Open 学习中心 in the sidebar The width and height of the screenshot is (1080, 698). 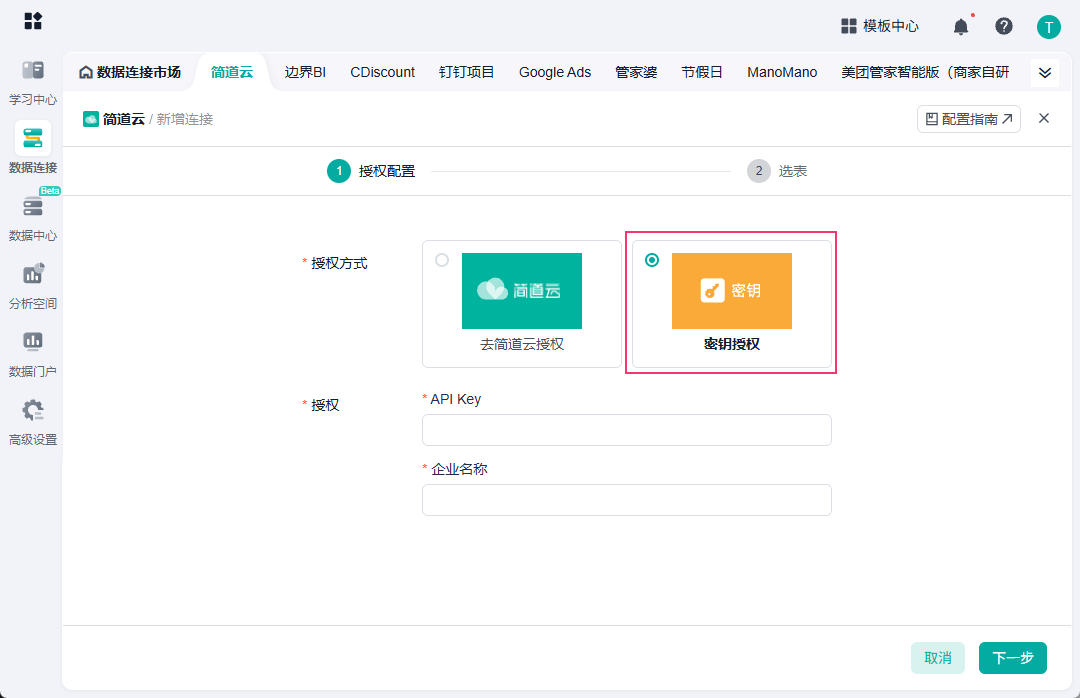tap(32, 83)
